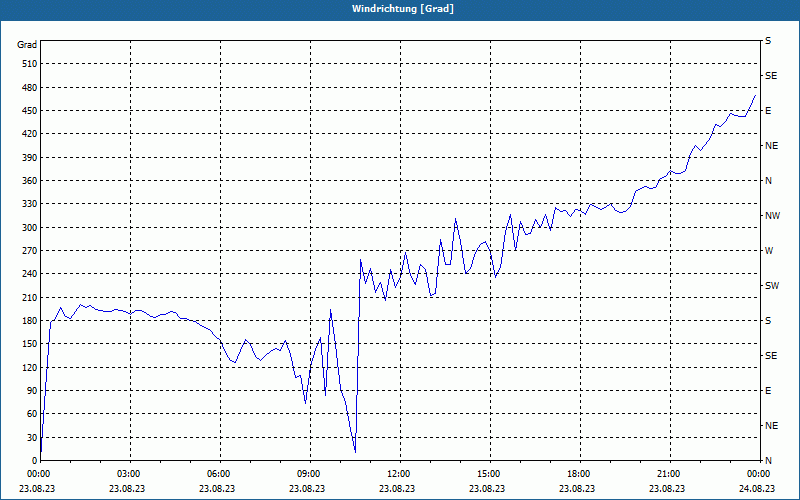
Task: Click the chart title Windrichtung [Grad]
Action: (x=402, y=9)
